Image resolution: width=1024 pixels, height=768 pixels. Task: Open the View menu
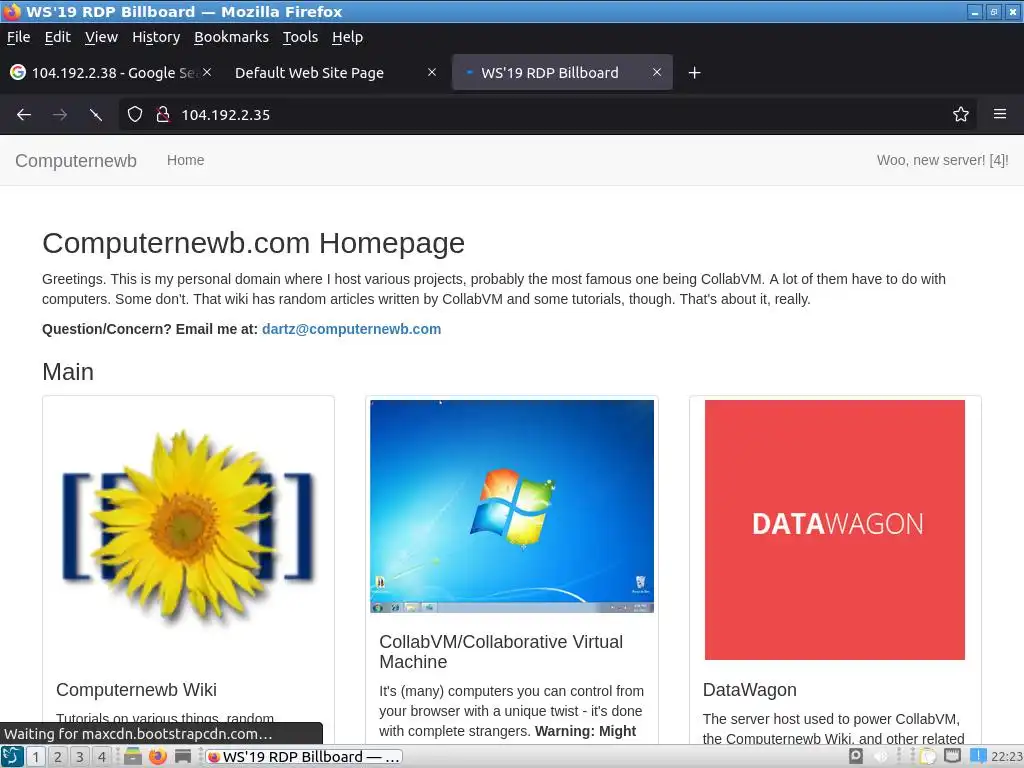tap(101, 37)
